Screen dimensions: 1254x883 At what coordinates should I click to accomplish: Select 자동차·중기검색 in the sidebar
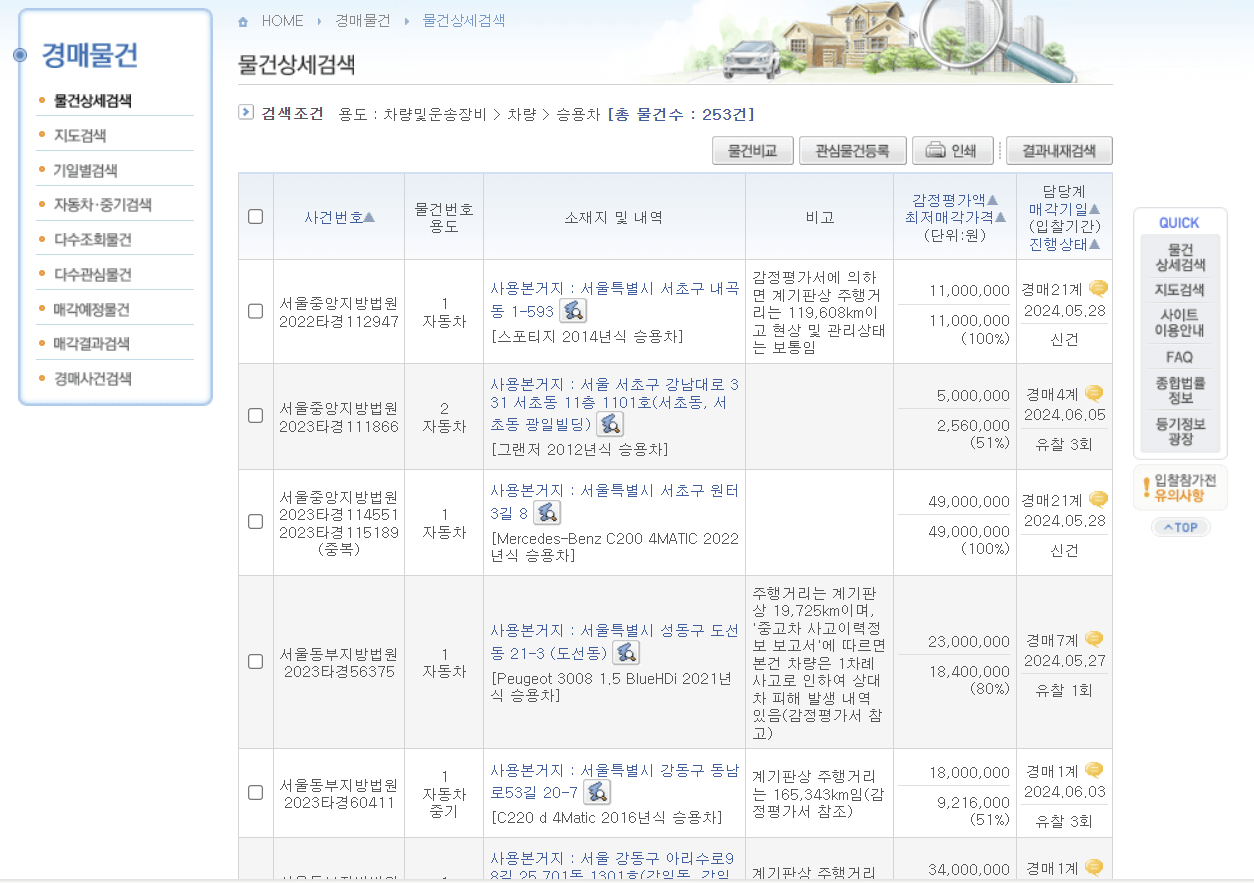click(103, 203)
